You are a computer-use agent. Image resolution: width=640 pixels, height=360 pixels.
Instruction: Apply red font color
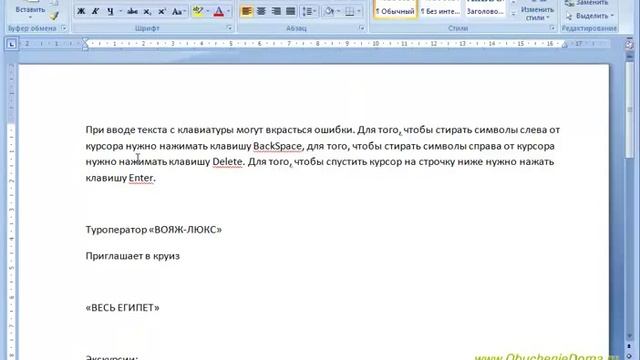coord(219,11)
